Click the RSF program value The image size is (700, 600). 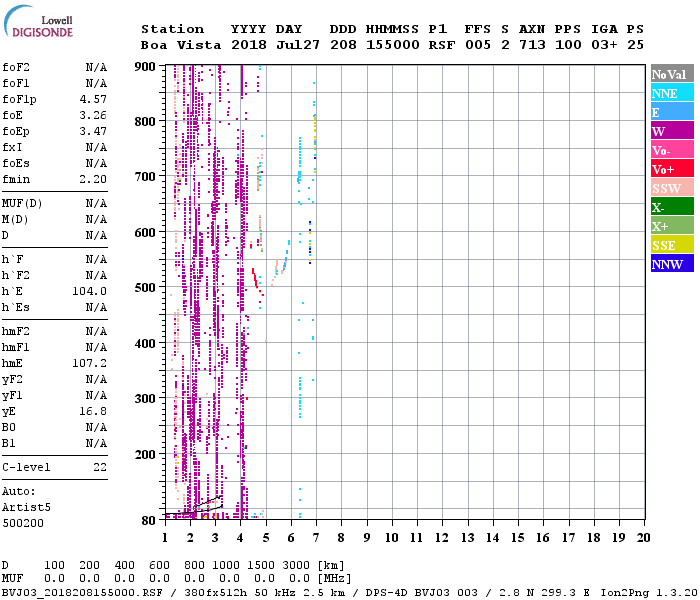(442, 45)
